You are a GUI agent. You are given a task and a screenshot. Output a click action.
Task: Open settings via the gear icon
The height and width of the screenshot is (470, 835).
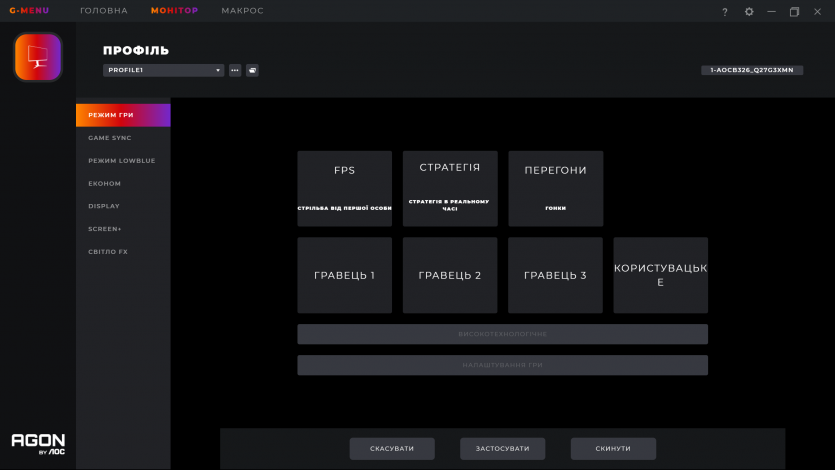[x=749, y=12]
